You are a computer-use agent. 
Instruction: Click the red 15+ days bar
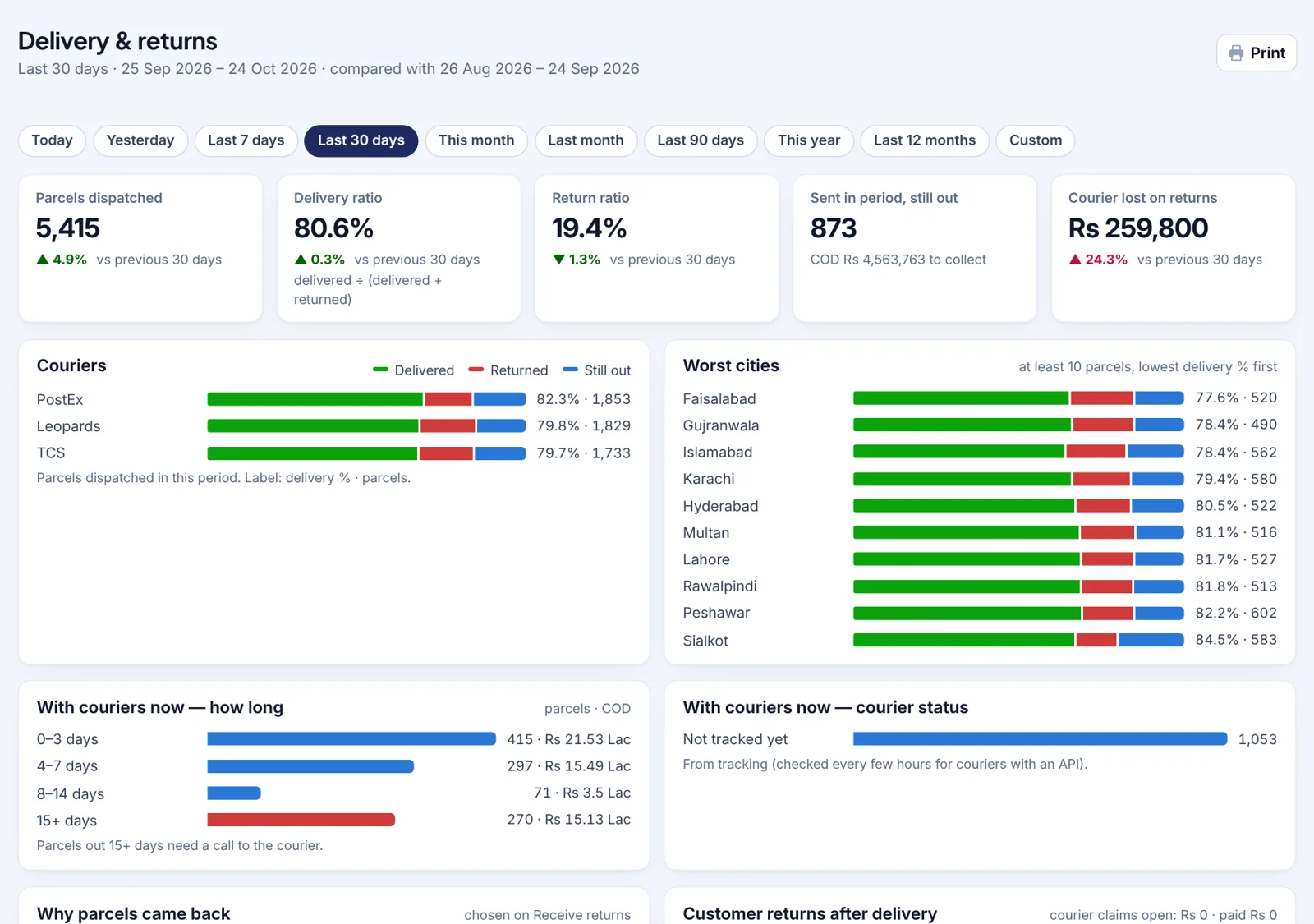coord(301,820)
